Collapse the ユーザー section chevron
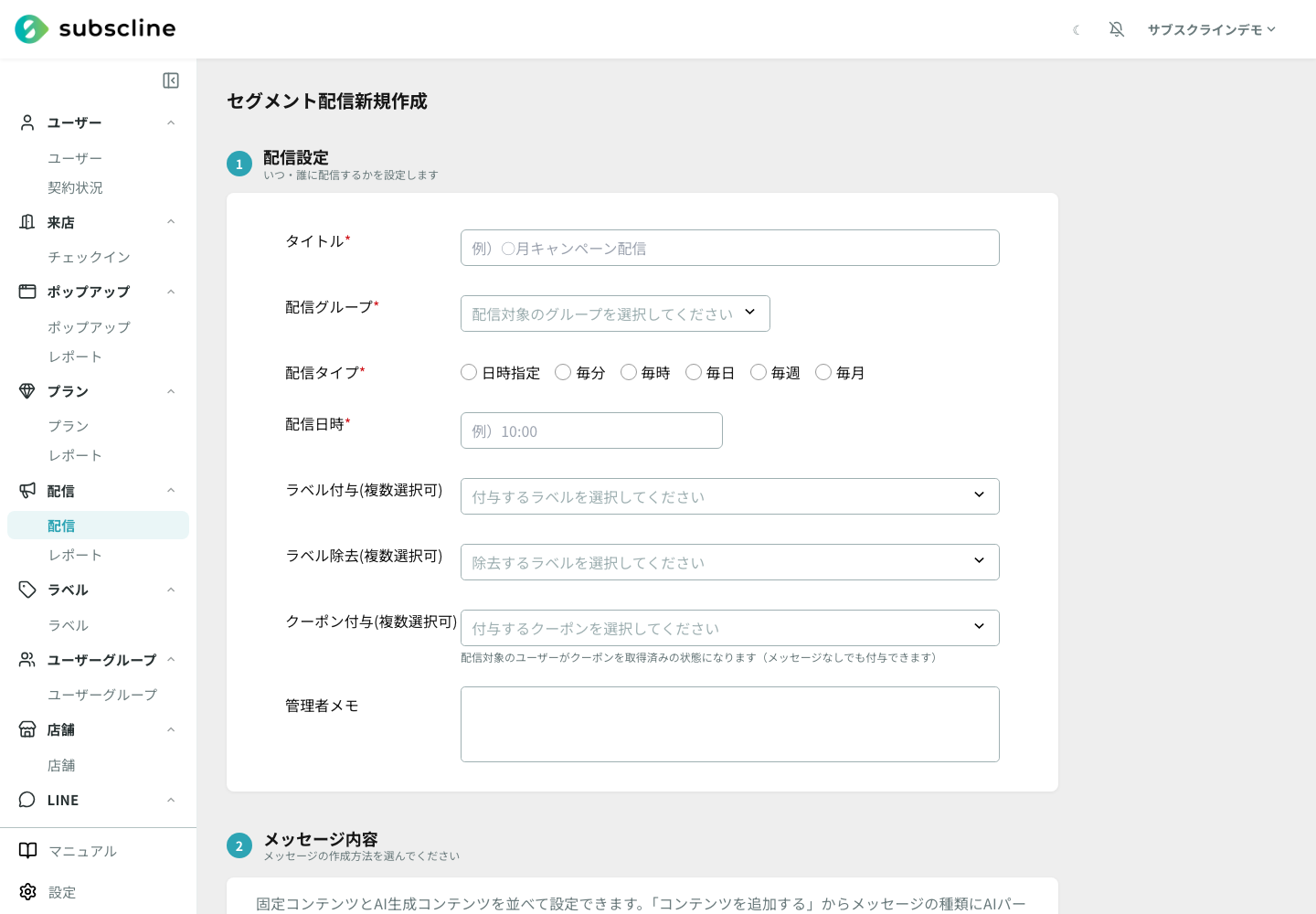The height and width of the screenshot is (914, 1316). [171, 122]
